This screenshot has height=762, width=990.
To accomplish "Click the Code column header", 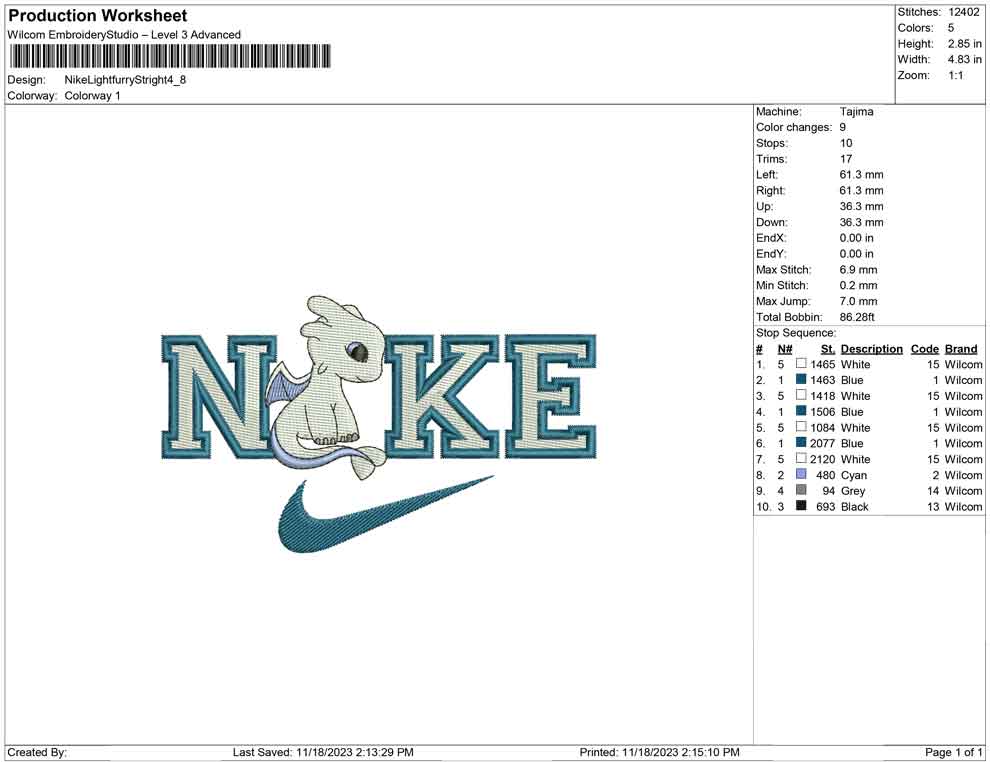I will click(x=925, y=348).
